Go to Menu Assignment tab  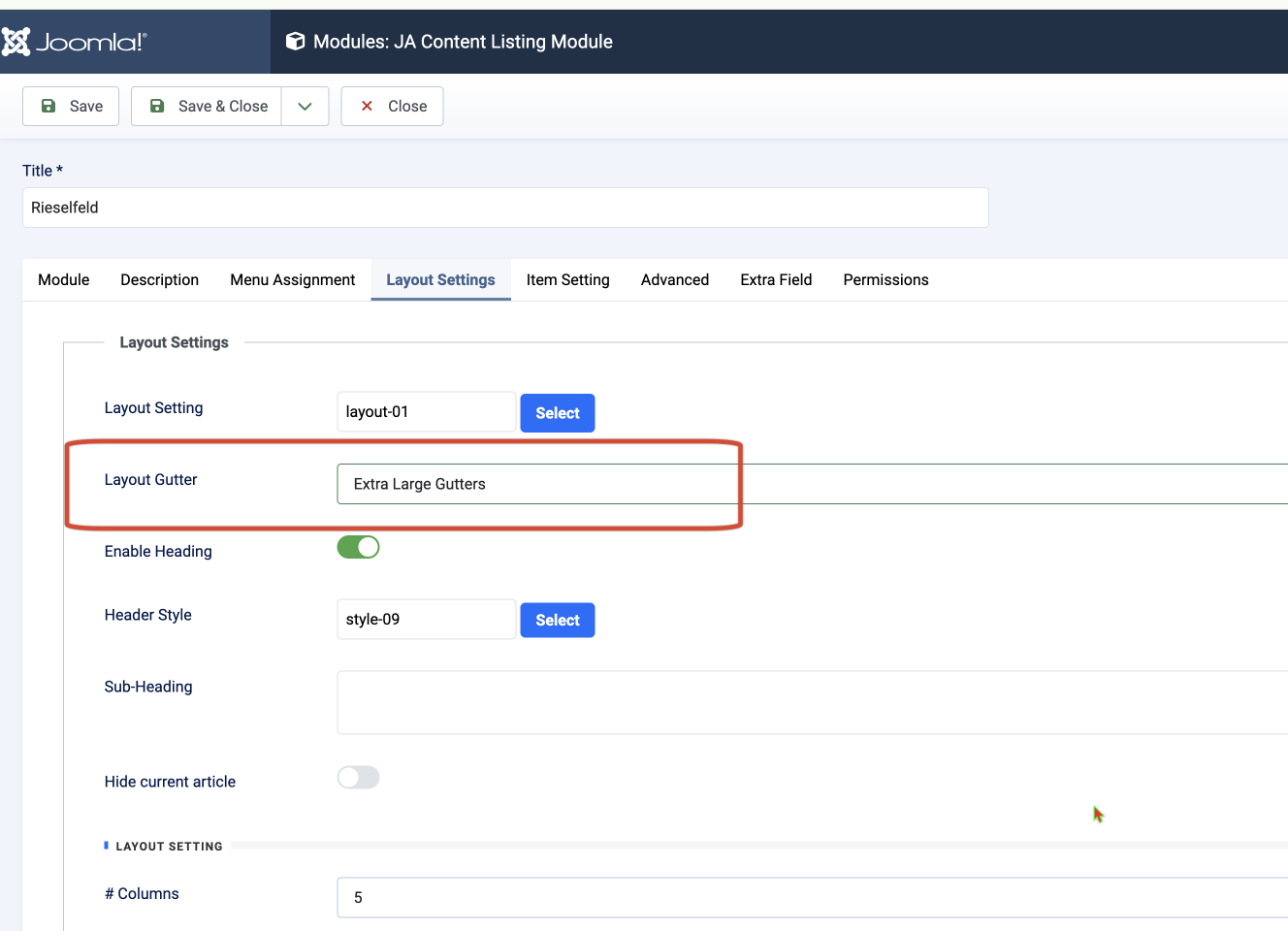(292, 280)
